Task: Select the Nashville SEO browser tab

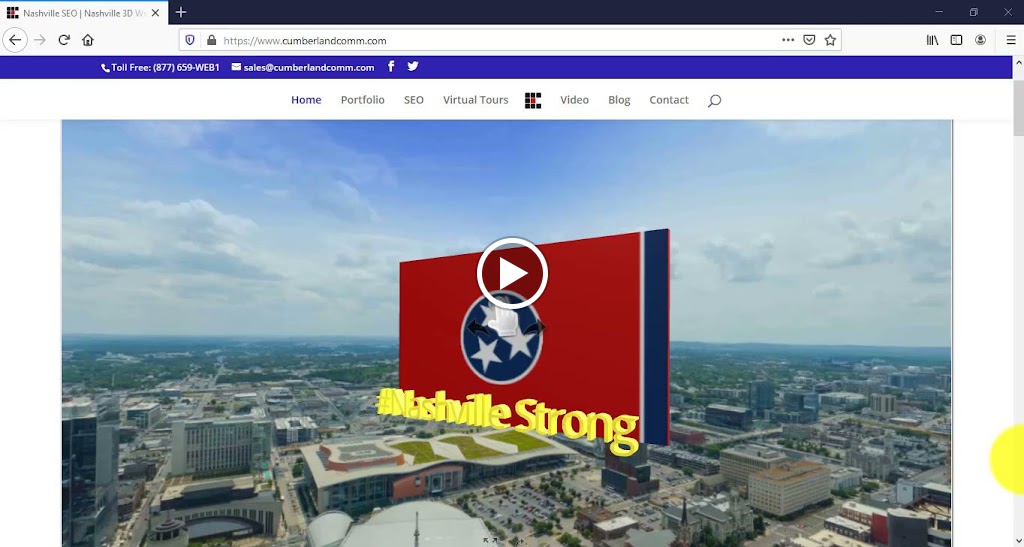Action: (x=84, y=12)
